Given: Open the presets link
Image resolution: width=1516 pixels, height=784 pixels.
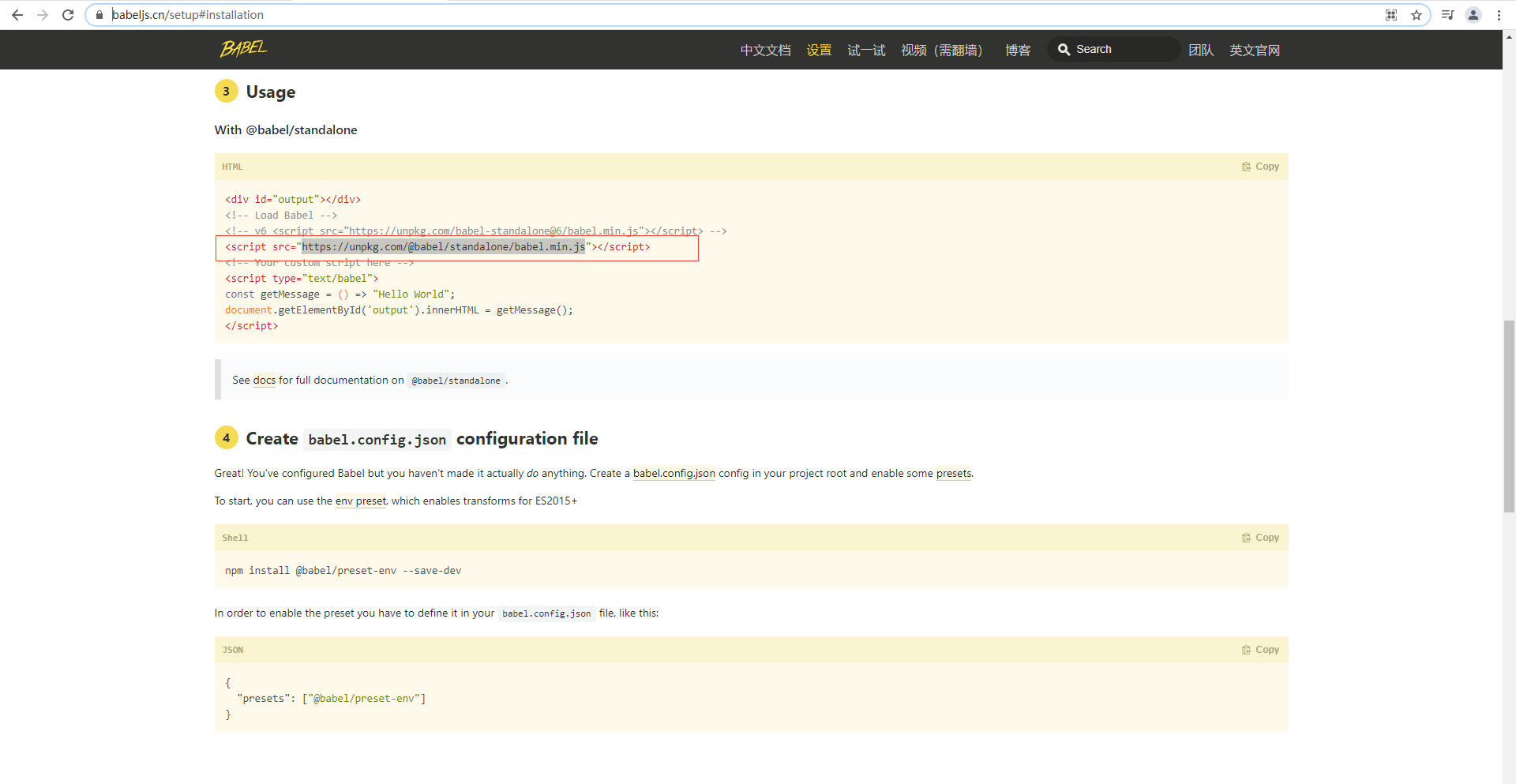Looking at the screenshot, I should 954,473.
